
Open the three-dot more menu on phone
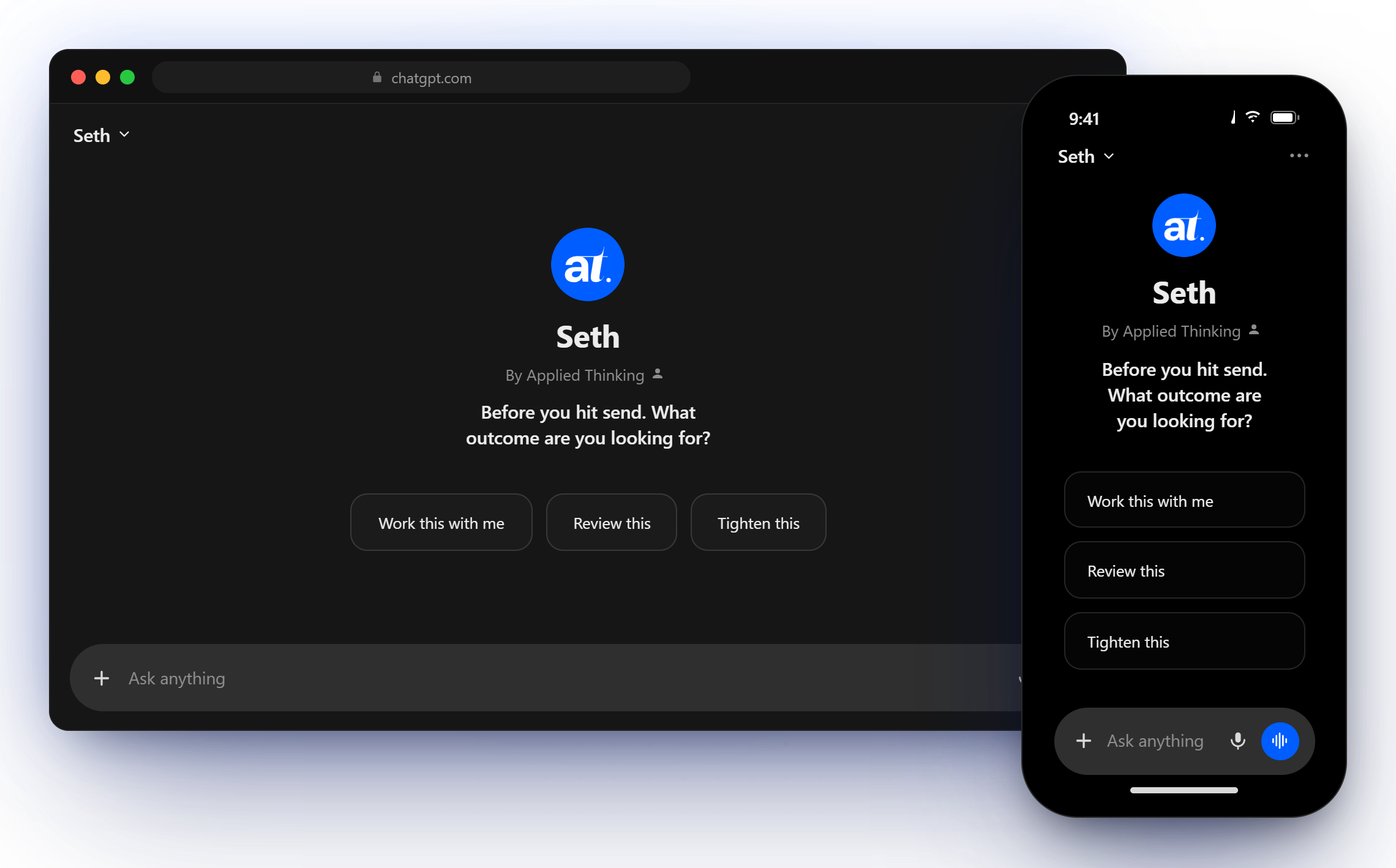[x=1299, y=155]
